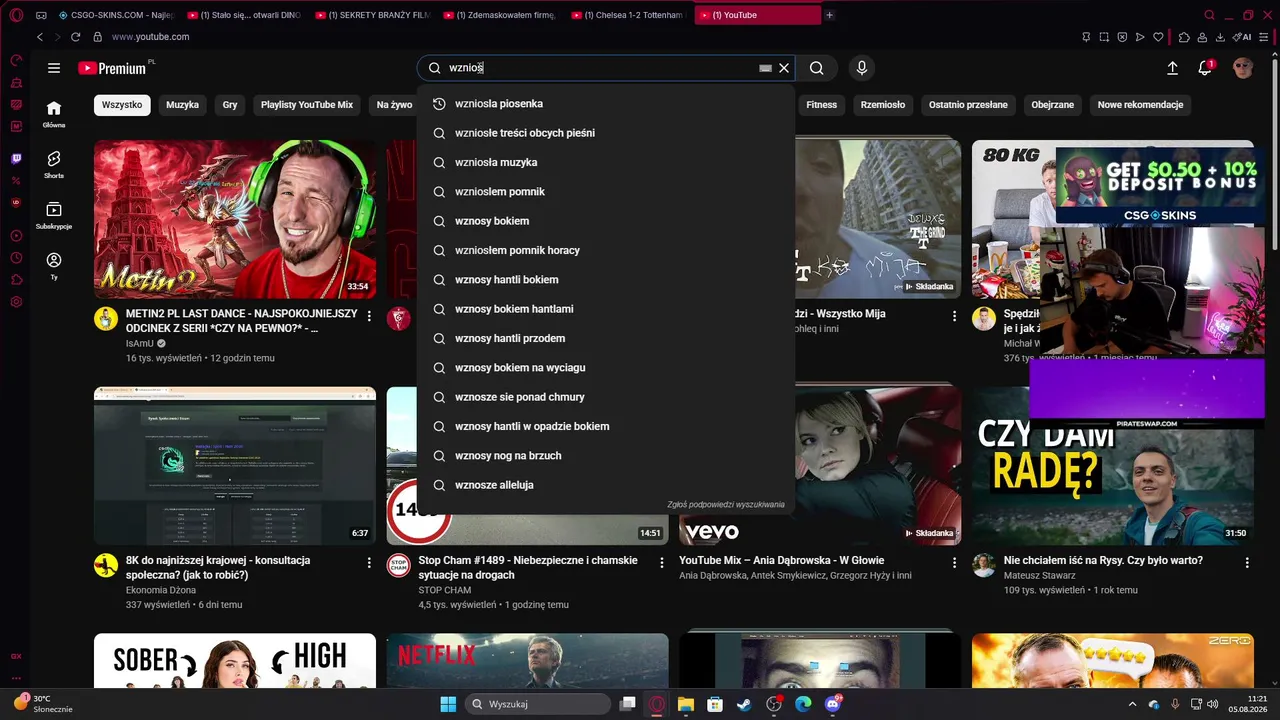The height and width of the screenshot is (720, 1280).
Task: Switch to the Chelsea 1-2 Tottenham tab
Action: pyautogui.click(x=629, y=15)
